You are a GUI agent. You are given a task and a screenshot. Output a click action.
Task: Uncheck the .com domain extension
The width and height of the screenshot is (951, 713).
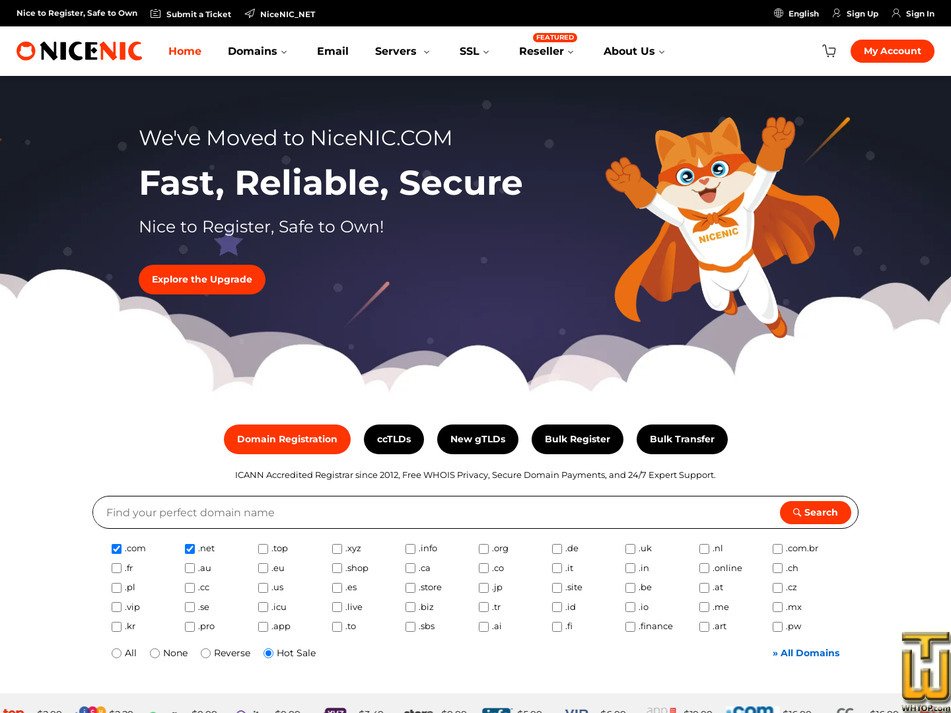tap(115, 548)
